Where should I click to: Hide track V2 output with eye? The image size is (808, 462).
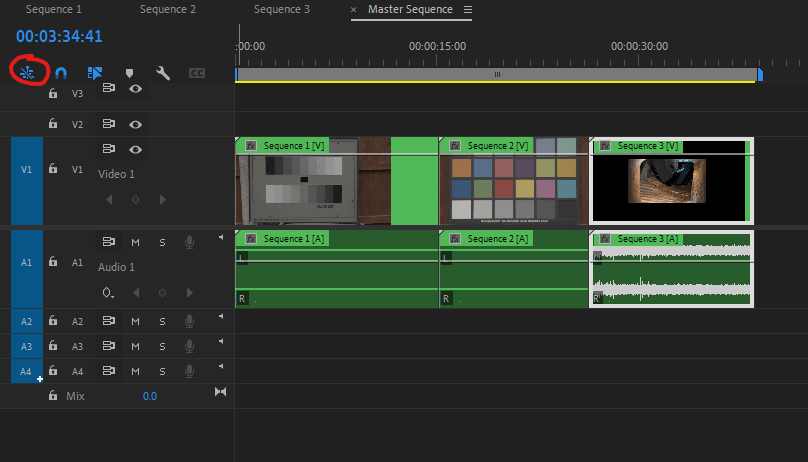click(135, 124)
